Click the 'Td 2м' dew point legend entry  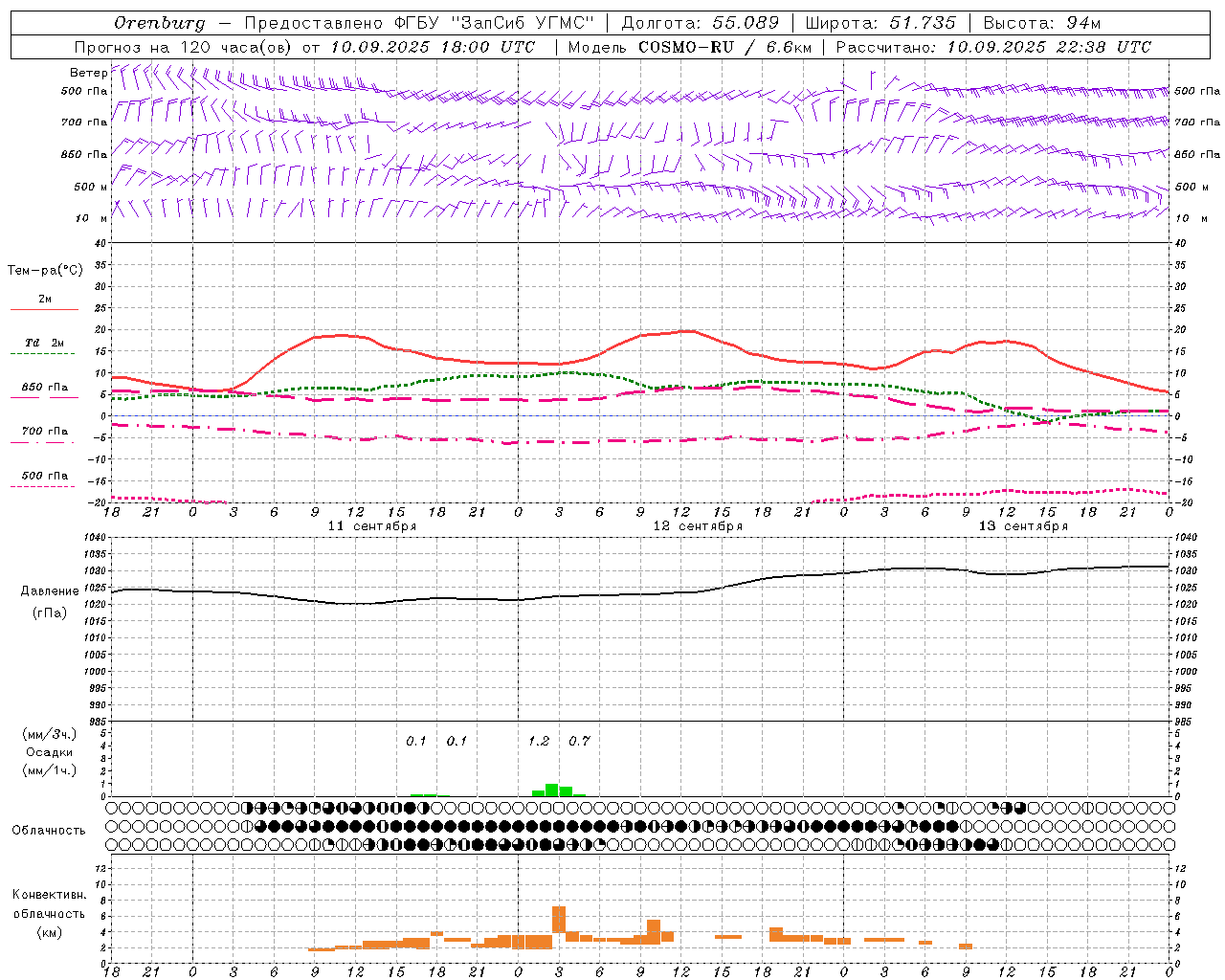(44, 343)
